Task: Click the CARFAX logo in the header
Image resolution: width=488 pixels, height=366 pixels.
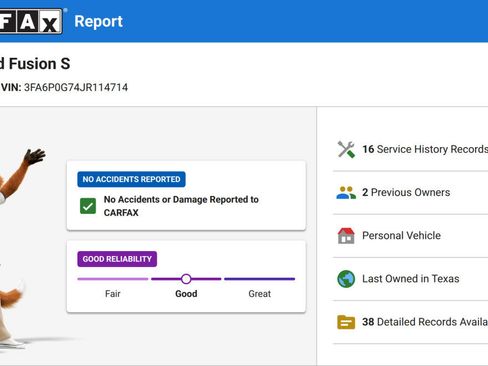Action: tap(31, 21)
